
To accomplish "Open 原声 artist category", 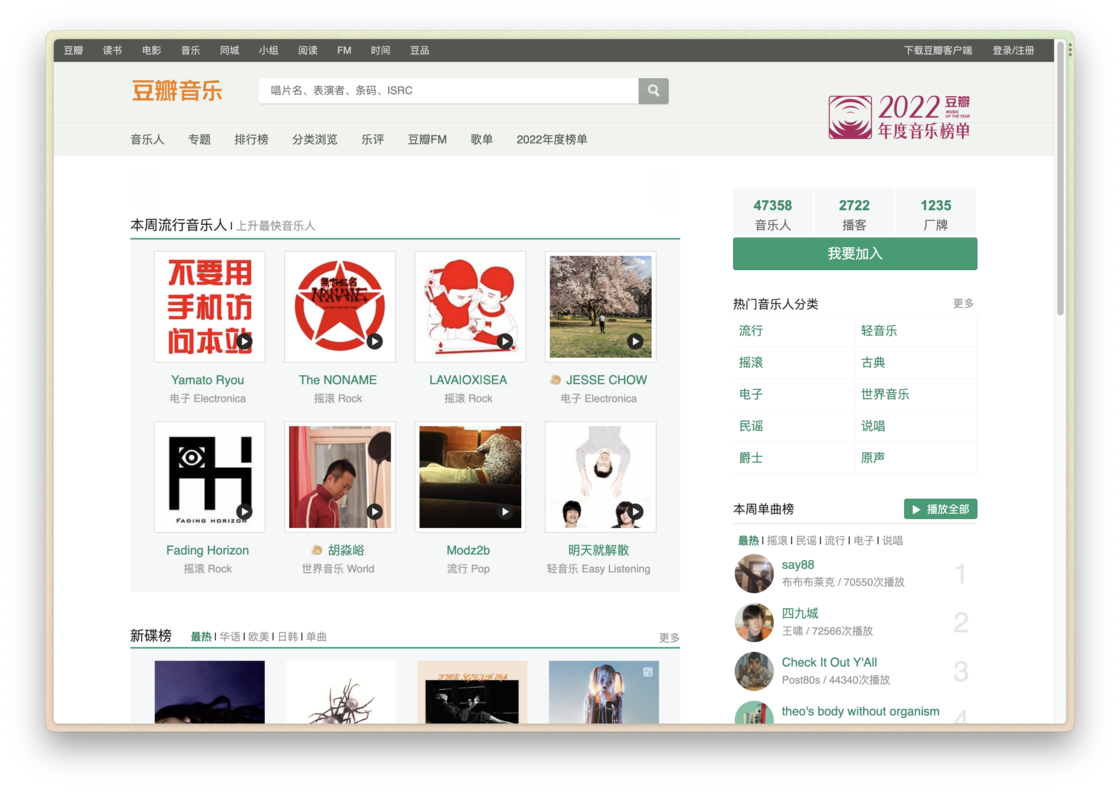I will [873, 458].
